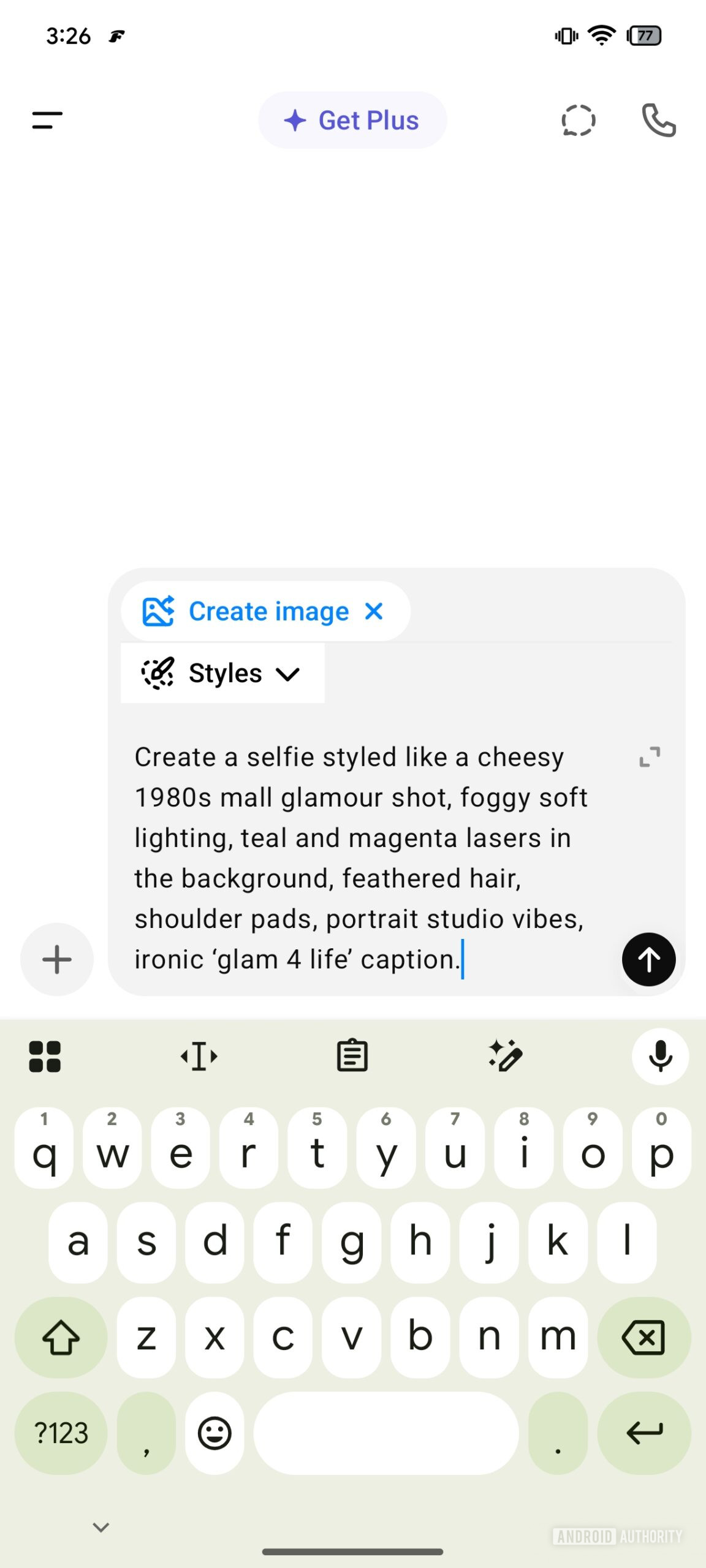
Task: Open the keyboard magic writing tools
Action: pyautogui.click(x=506, y=1056)
